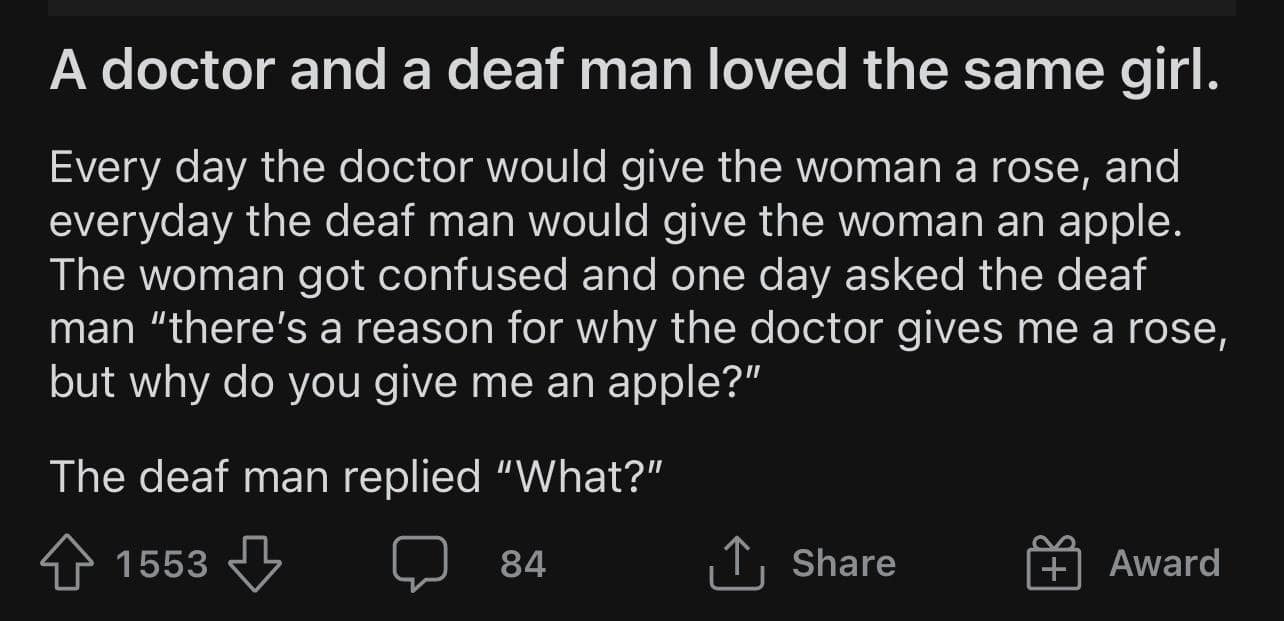Screen dimensions: 1284x621
Task: Click the 1553 upvote count
Action: pyautogui.click(x=162, y=565)
